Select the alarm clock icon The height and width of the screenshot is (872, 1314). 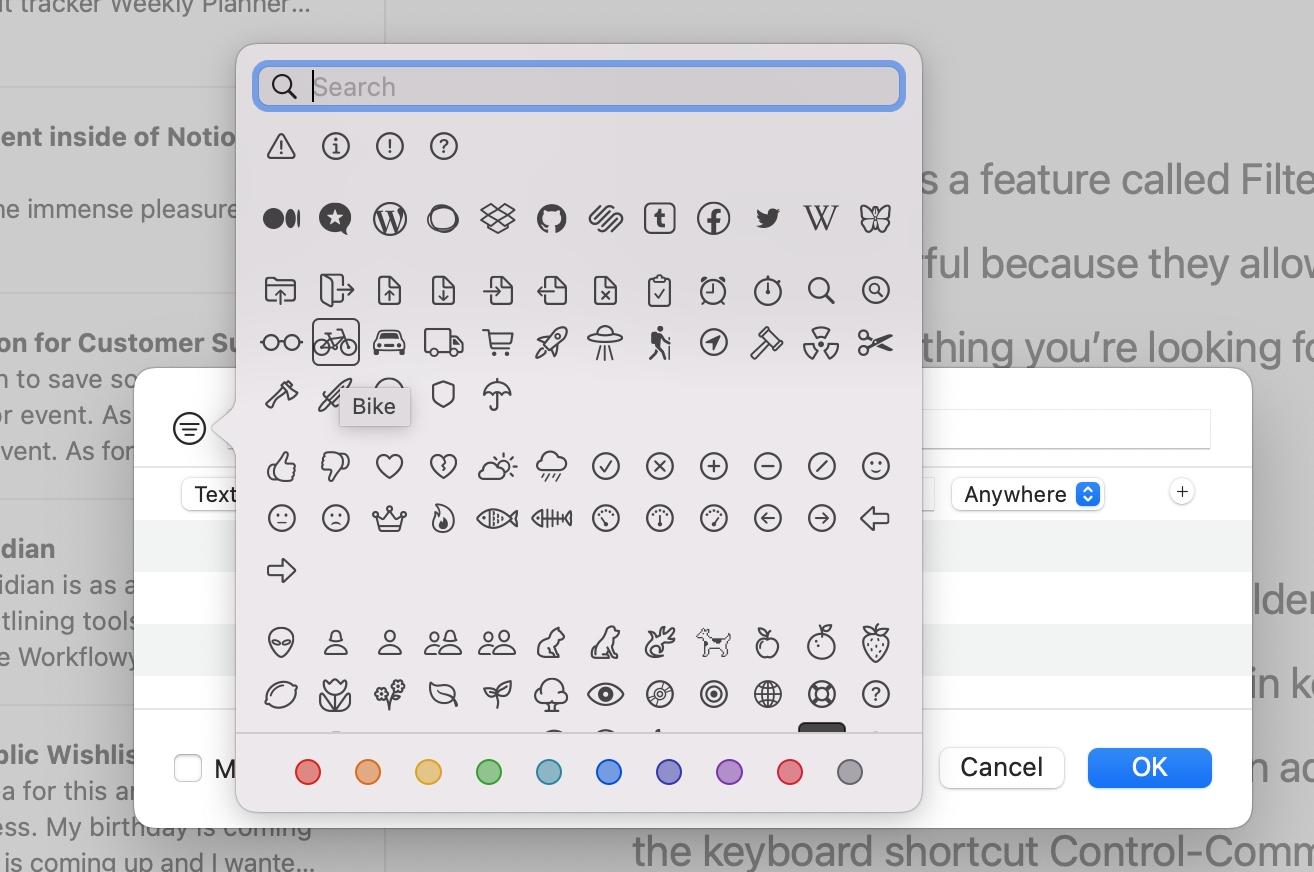(713, 291)
